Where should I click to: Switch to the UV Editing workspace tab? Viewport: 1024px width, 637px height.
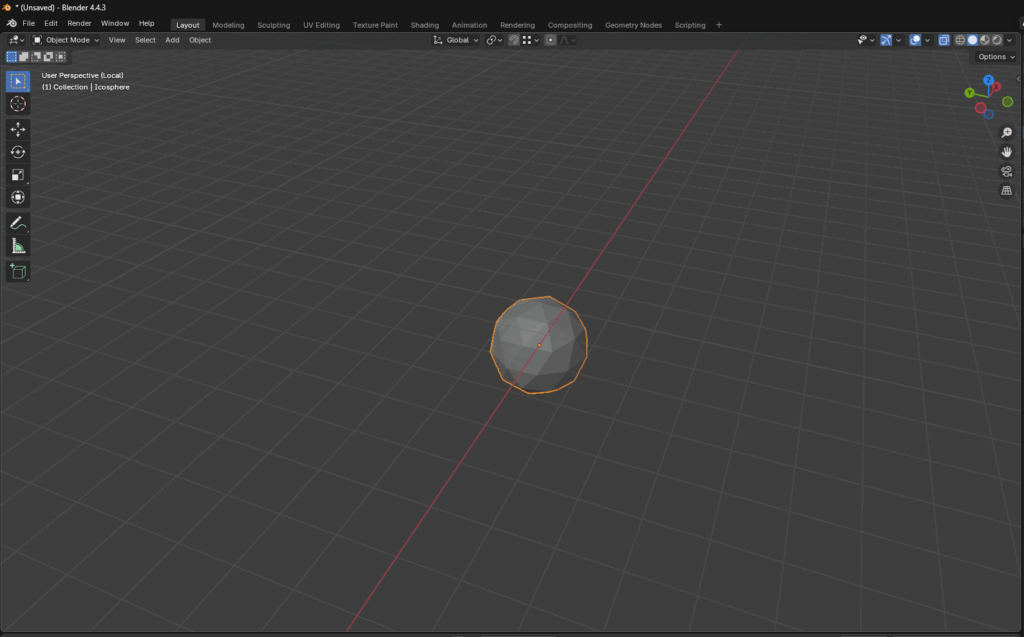pyautogui.click(x=321, y=25)
